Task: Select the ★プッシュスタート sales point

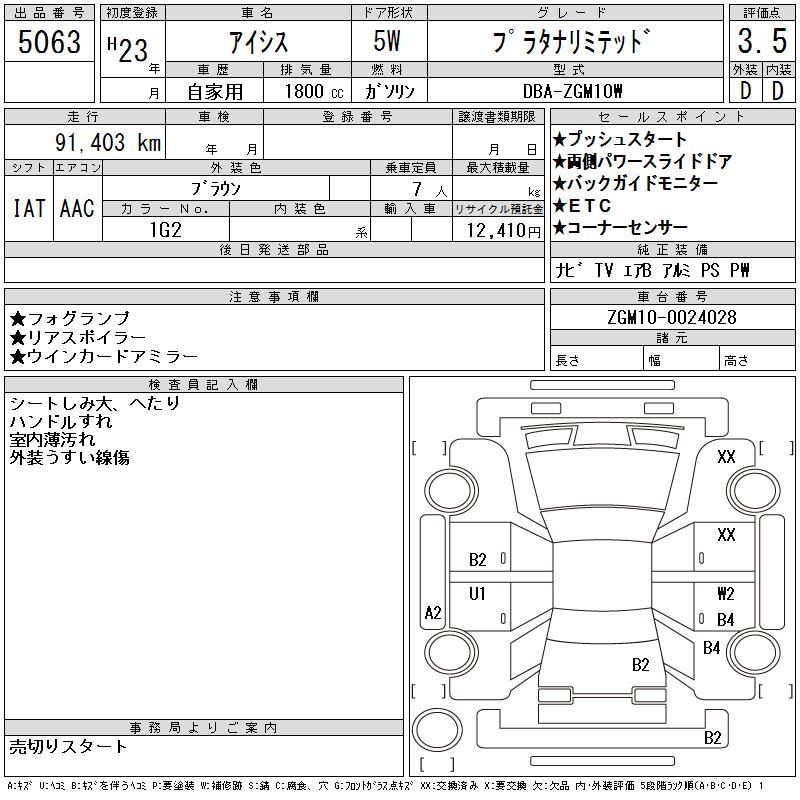Action: [620, 139]
